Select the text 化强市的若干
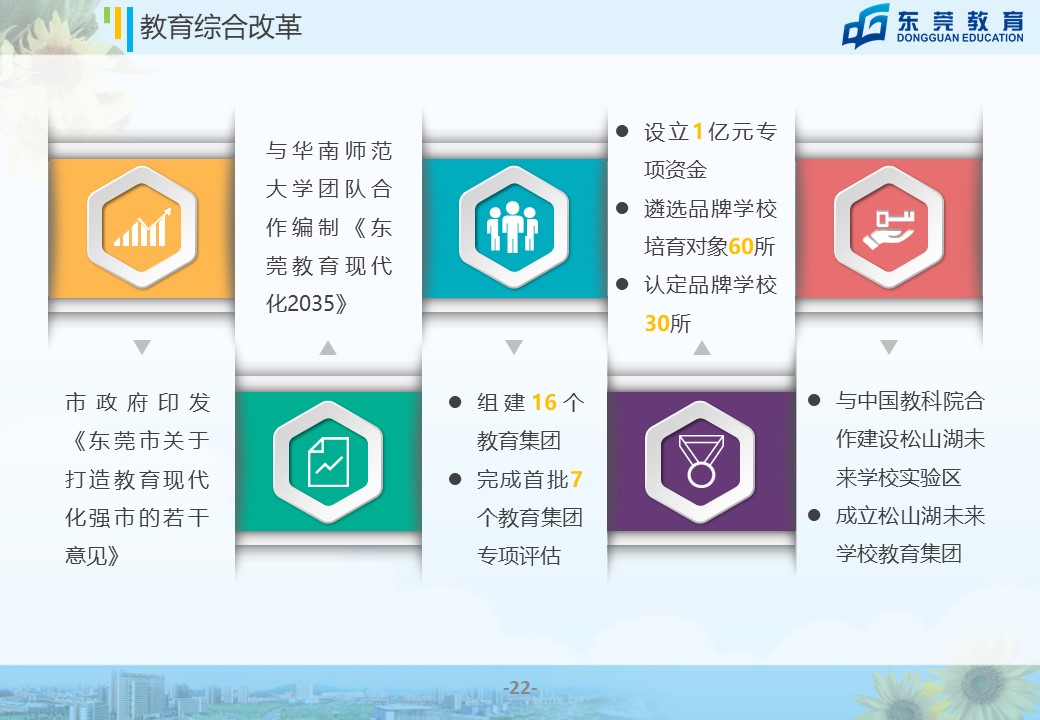Viewport: 1040px width, 720px height. tap(138, 518)
